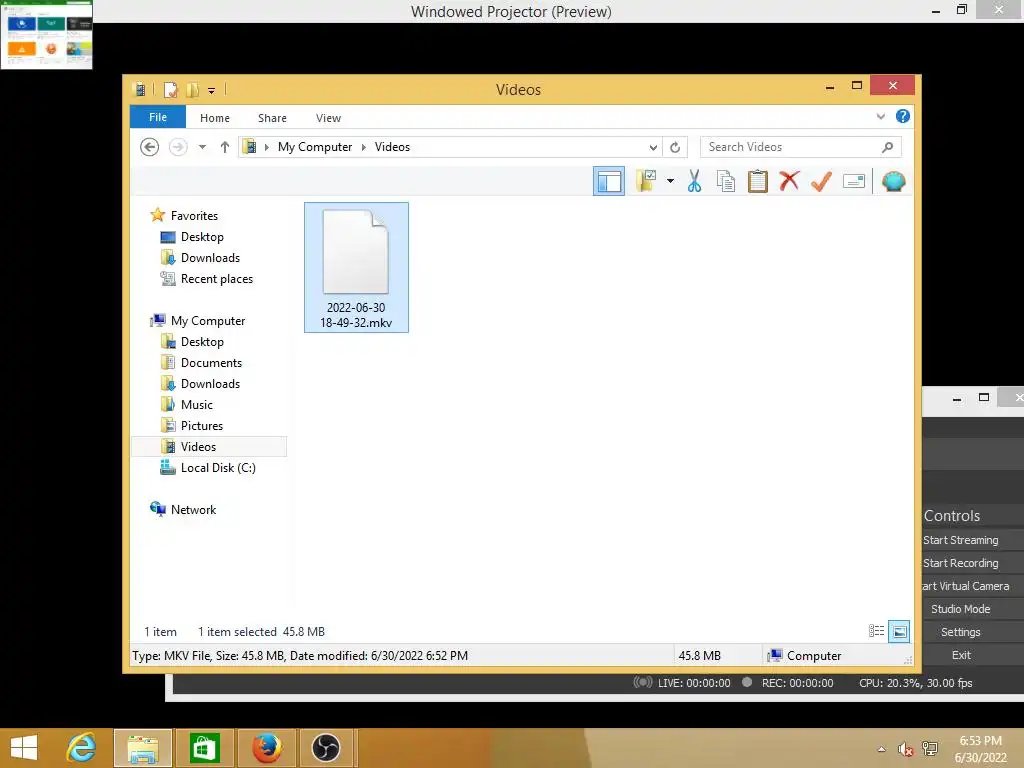The image size is (1024, 768).
Task: Switch to the Home ribbon tab
Action: point(215,118)
